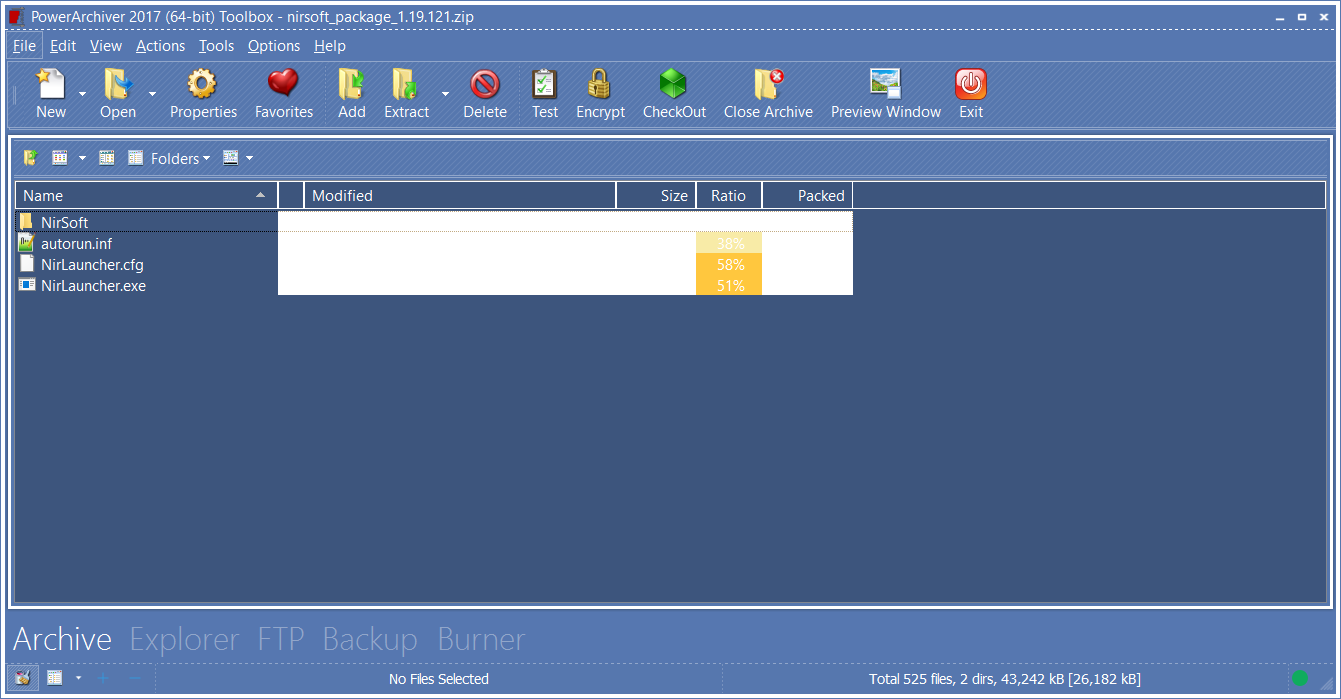The height and width of the screenshot is (699, 1341).
Task: Click the Delete toolbar icon
Action: pyautogui.click(x=485, y=84)
